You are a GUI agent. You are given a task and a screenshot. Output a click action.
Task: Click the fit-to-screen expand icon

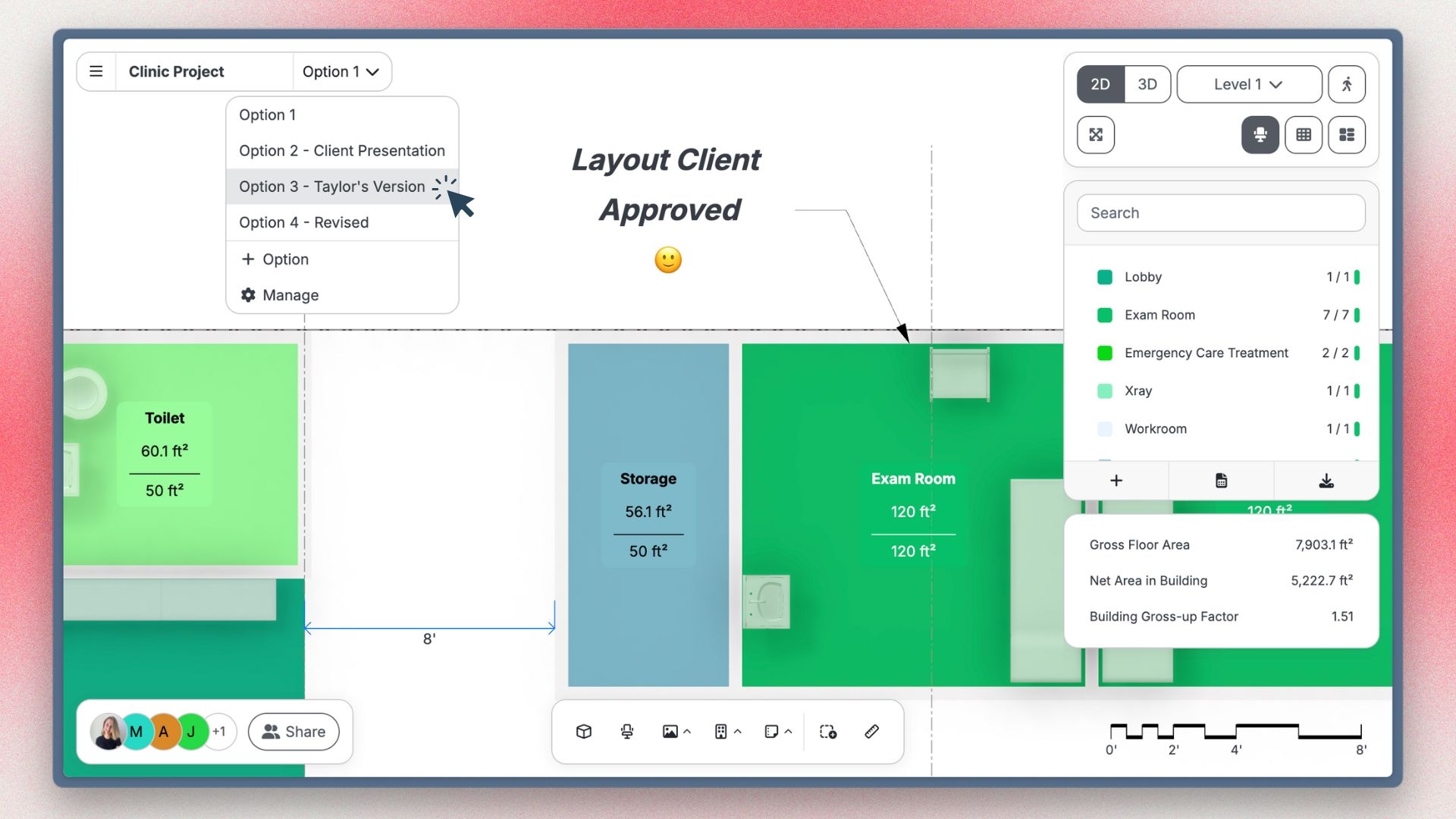coord(1096,135)
